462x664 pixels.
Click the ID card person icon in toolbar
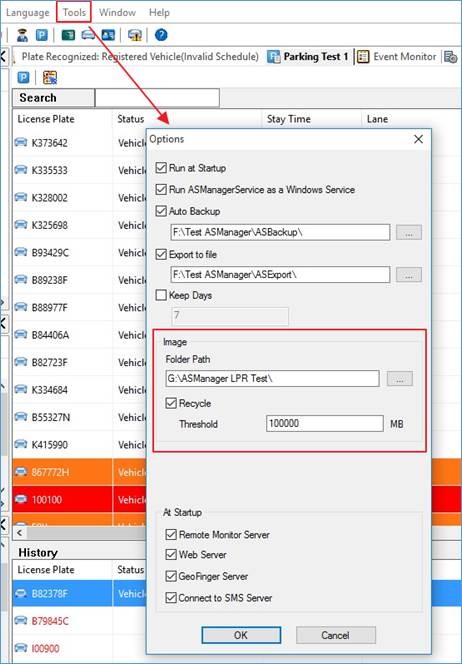point(108,35)
